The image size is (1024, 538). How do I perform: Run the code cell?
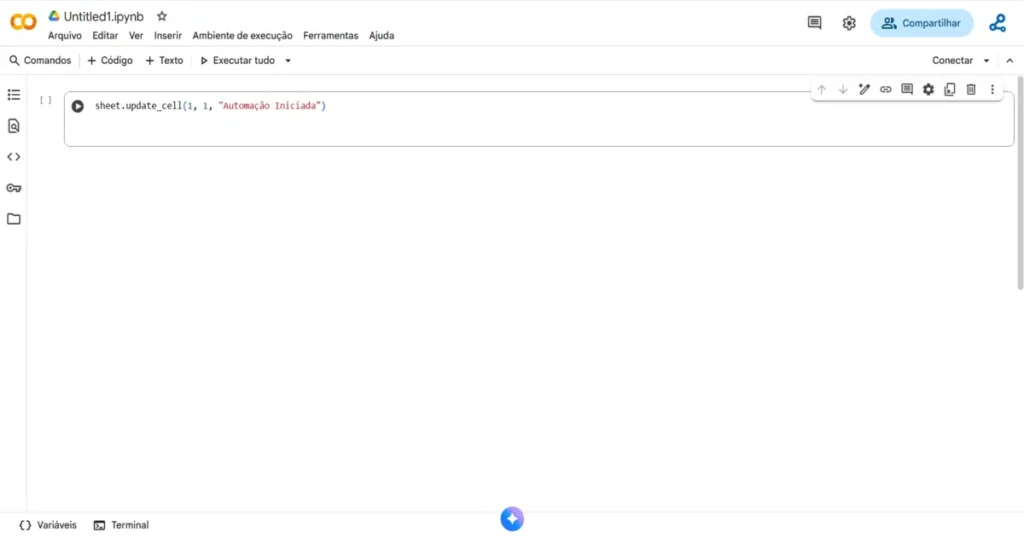78,106
